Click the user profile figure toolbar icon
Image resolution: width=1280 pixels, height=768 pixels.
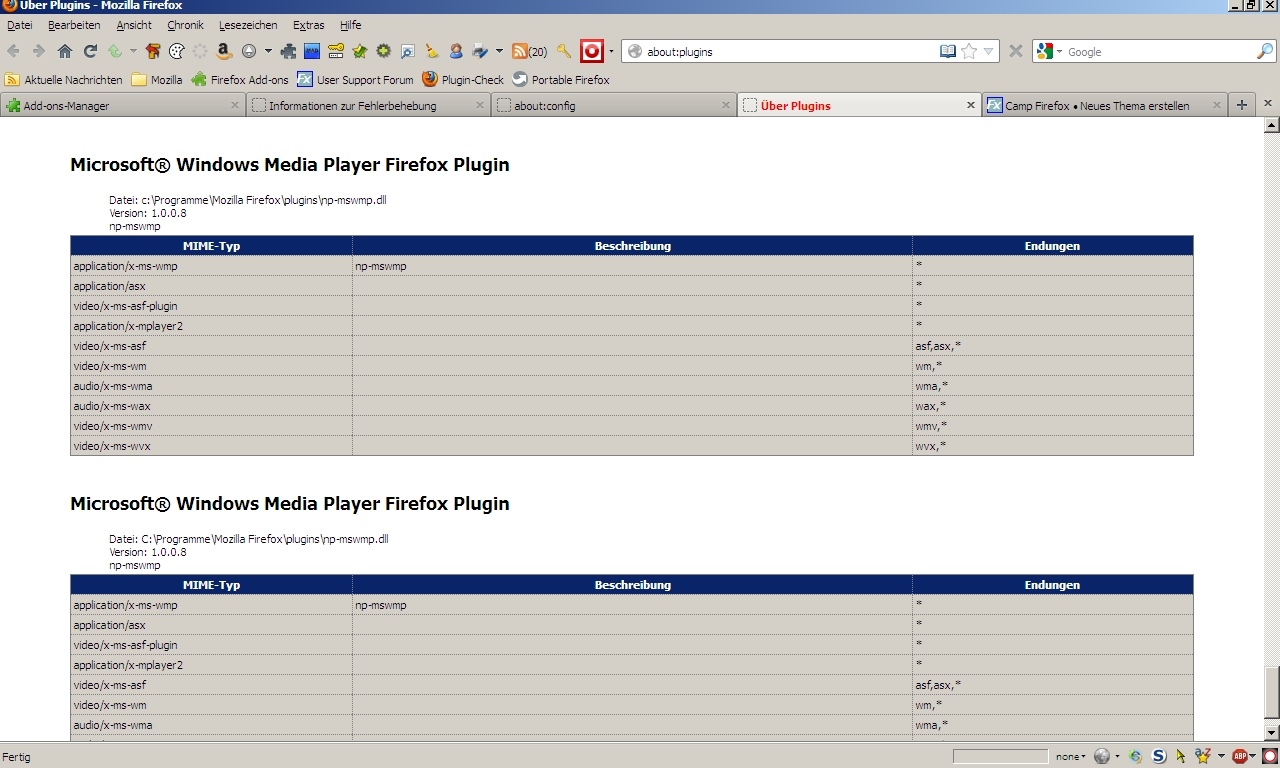coord(456,51)
